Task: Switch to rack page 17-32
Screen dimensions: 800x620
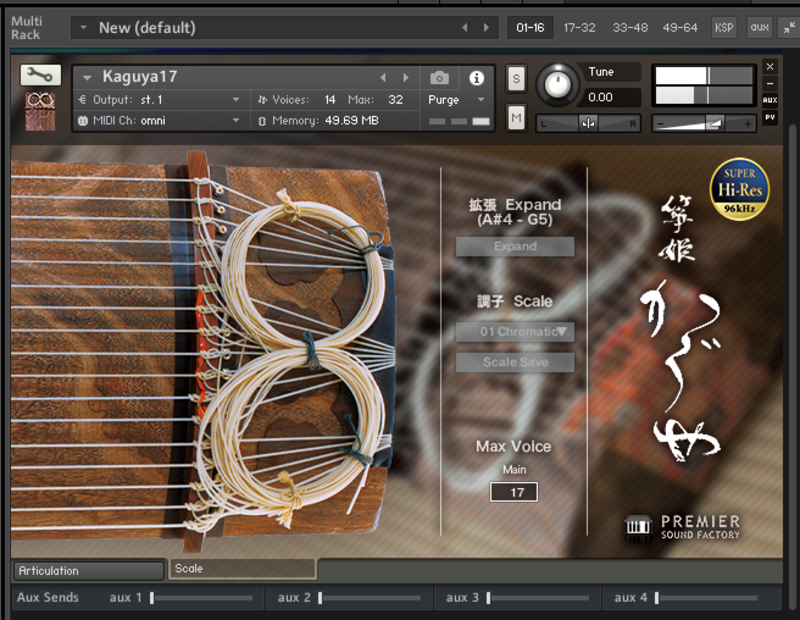Action: point(580,28)
